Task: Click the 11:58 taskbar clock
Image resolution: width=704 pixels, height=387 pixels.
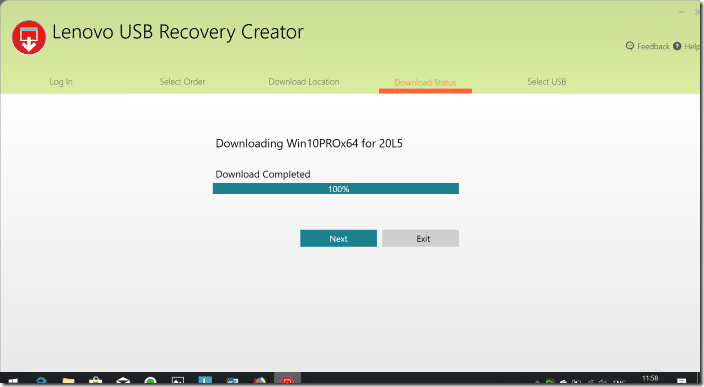Action: [x=650, y=378]
